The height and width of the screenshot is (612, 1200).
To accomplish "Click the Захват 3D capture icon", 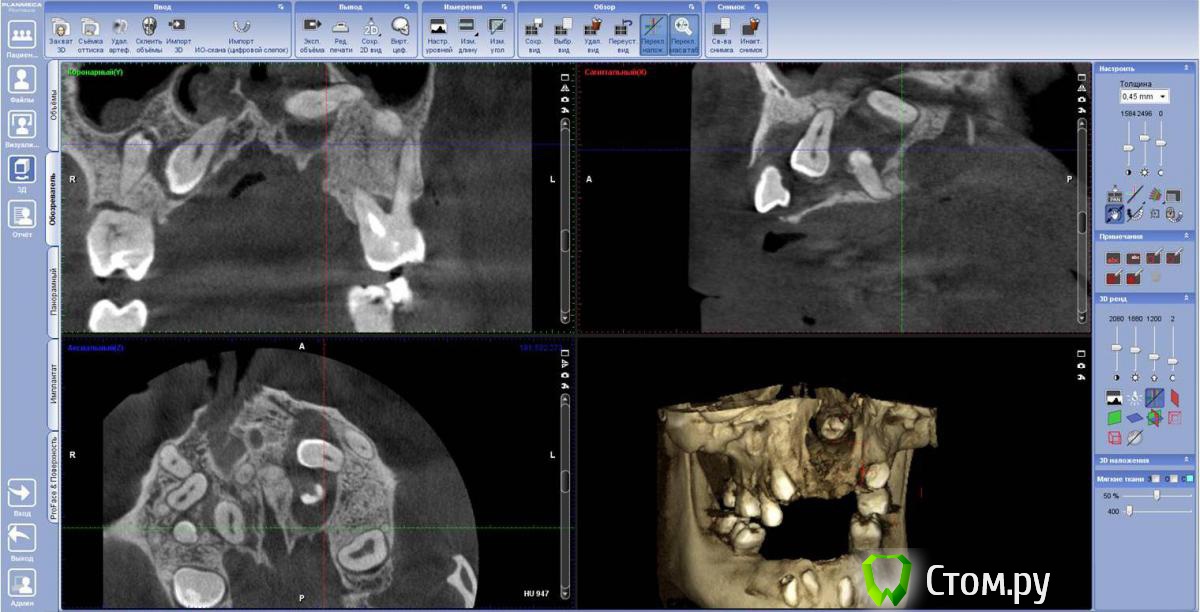I will click(x=61, y=27).
